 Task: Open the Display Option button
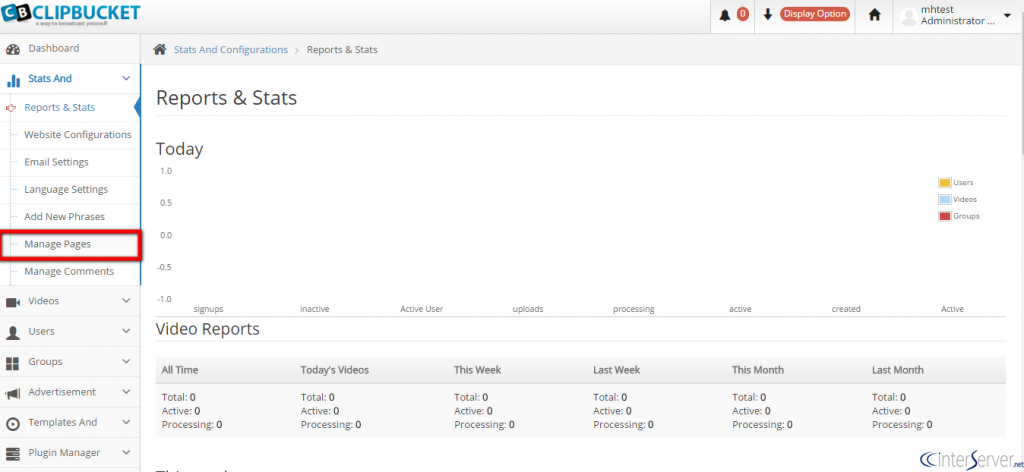[x=814, y=14]
